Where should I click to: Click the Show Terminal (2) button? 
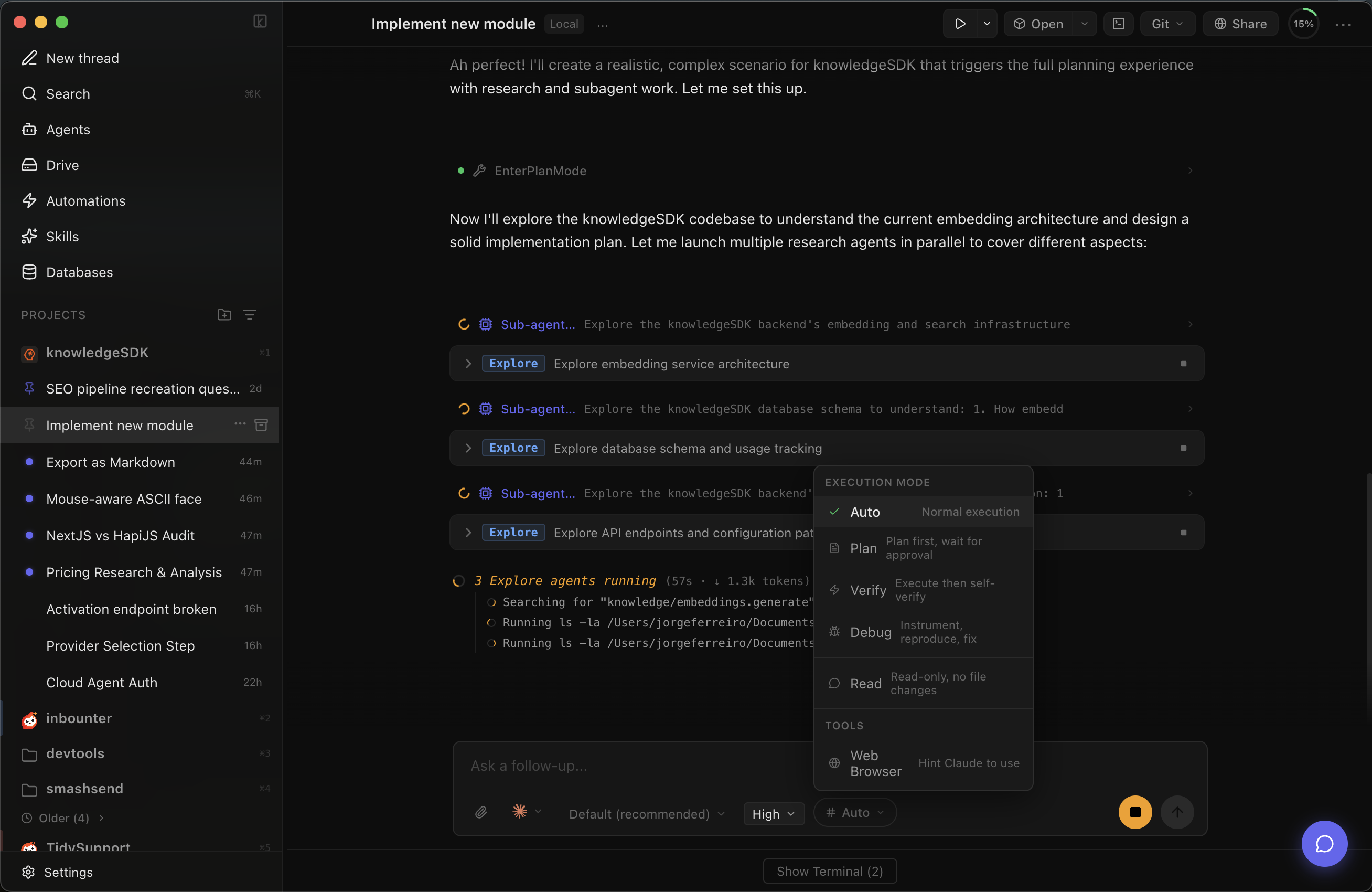[x=829, y=870]
